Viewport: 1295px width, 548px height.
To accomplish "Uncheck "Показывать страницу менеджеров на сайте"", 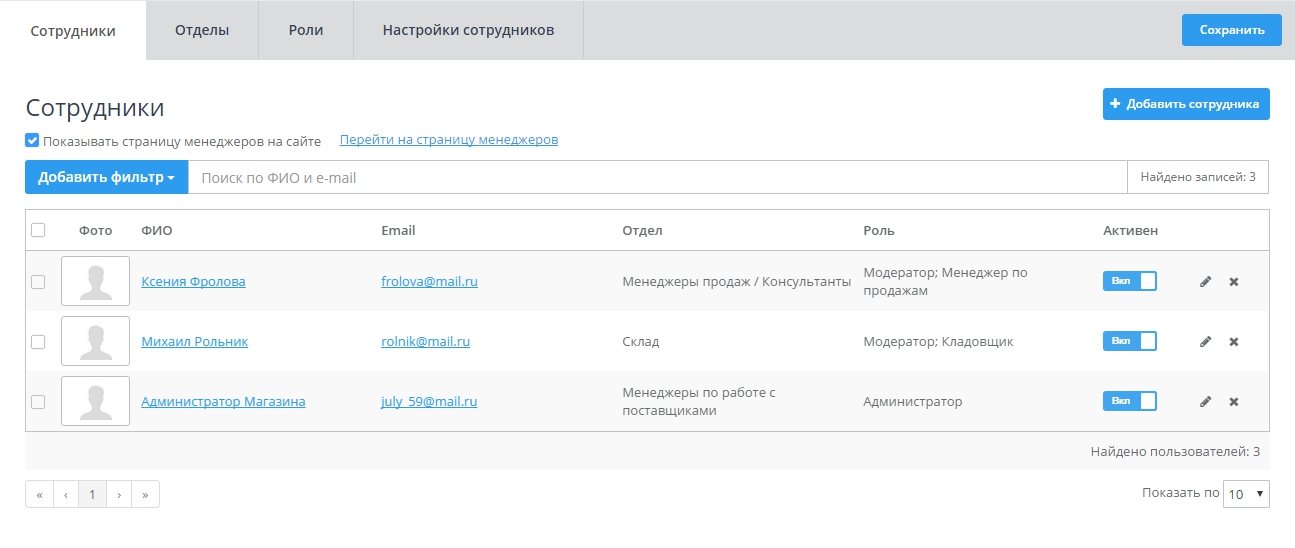I will pos(32,141).
